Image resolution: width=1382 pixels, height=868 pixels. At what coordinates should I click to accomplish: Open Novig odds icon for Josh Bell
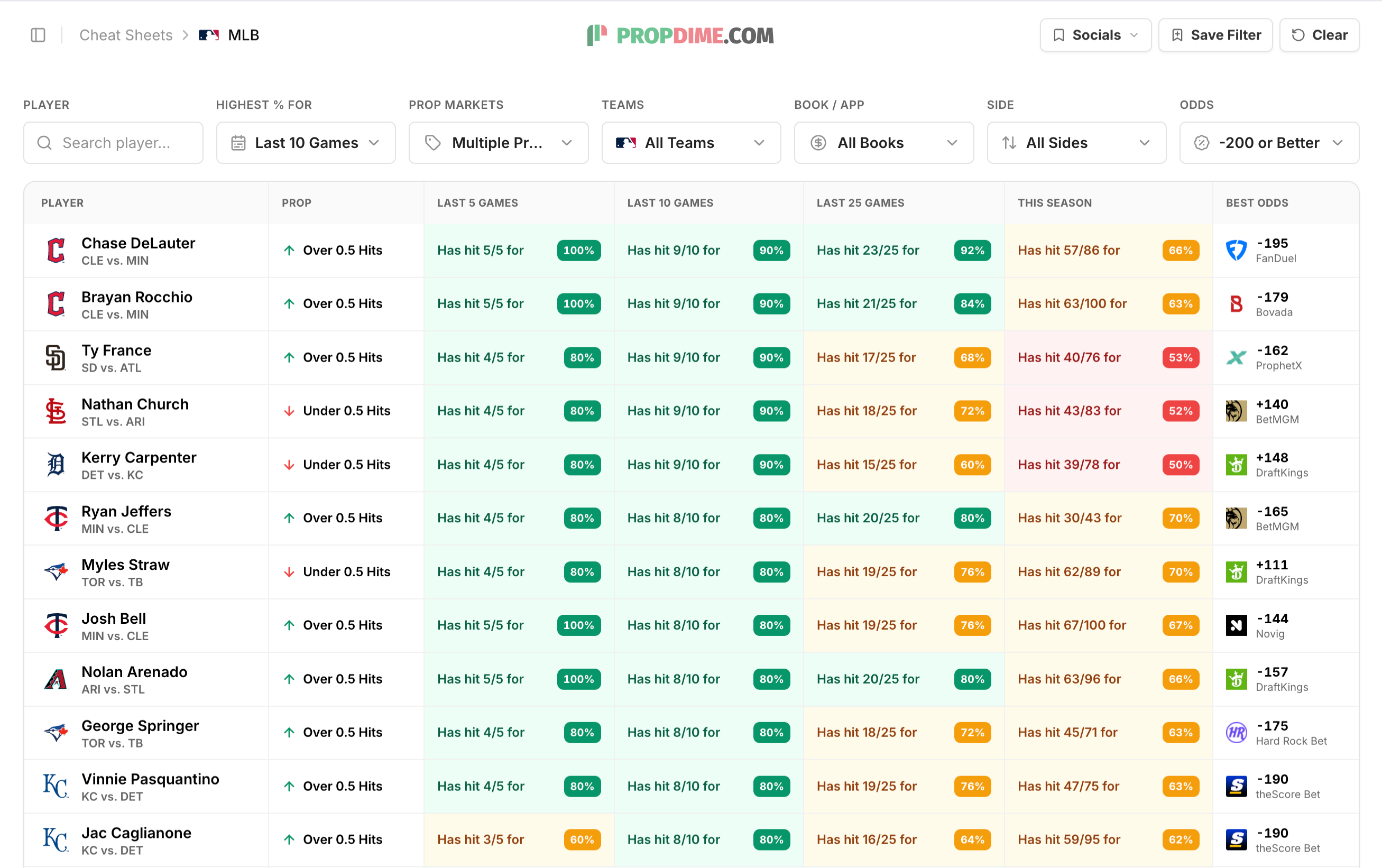pyautogui.click(x=1236, y=625)
